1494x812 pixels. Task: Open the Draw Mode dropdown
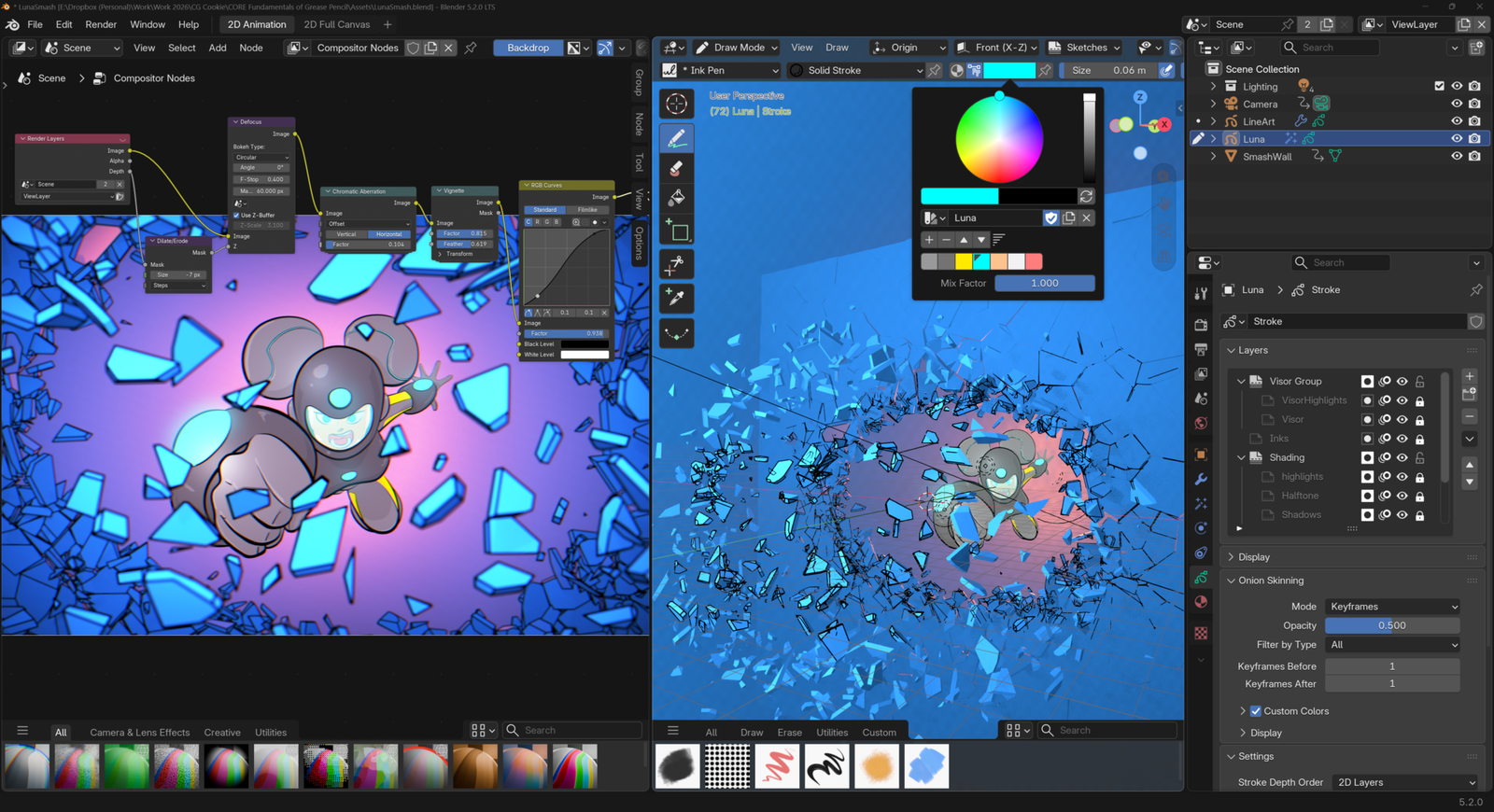point(737,48)
